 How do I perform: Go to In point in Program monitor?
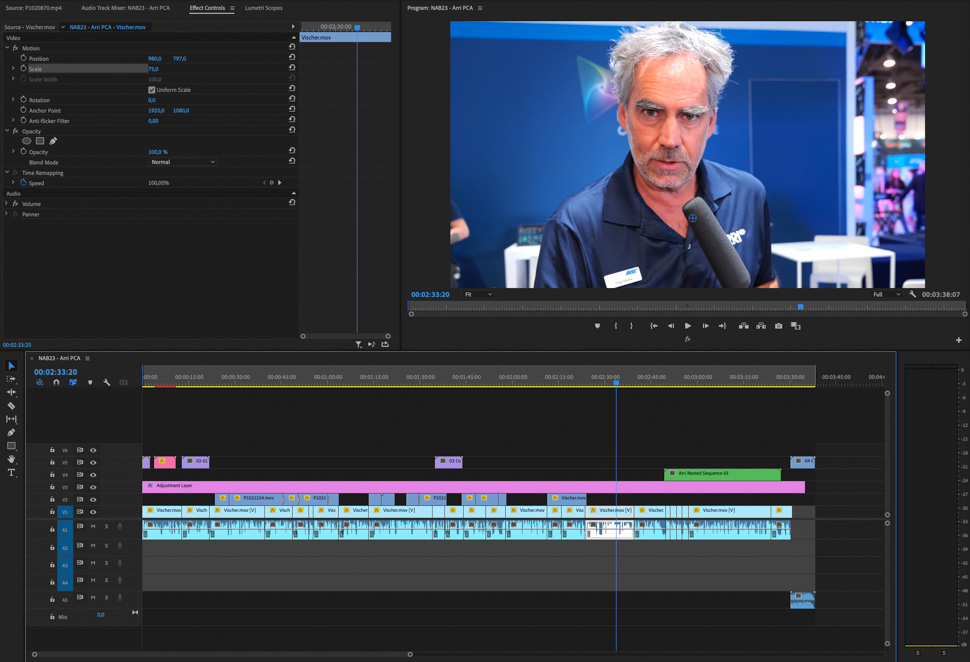click(x=653, y=326)
